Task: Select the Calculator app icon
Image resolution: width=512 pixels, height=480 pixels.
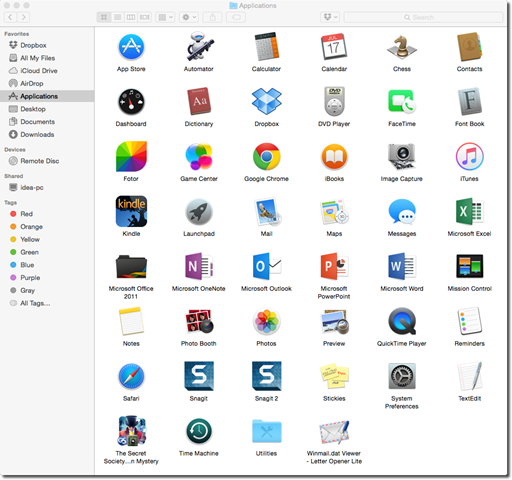Action: pos(266,47)
